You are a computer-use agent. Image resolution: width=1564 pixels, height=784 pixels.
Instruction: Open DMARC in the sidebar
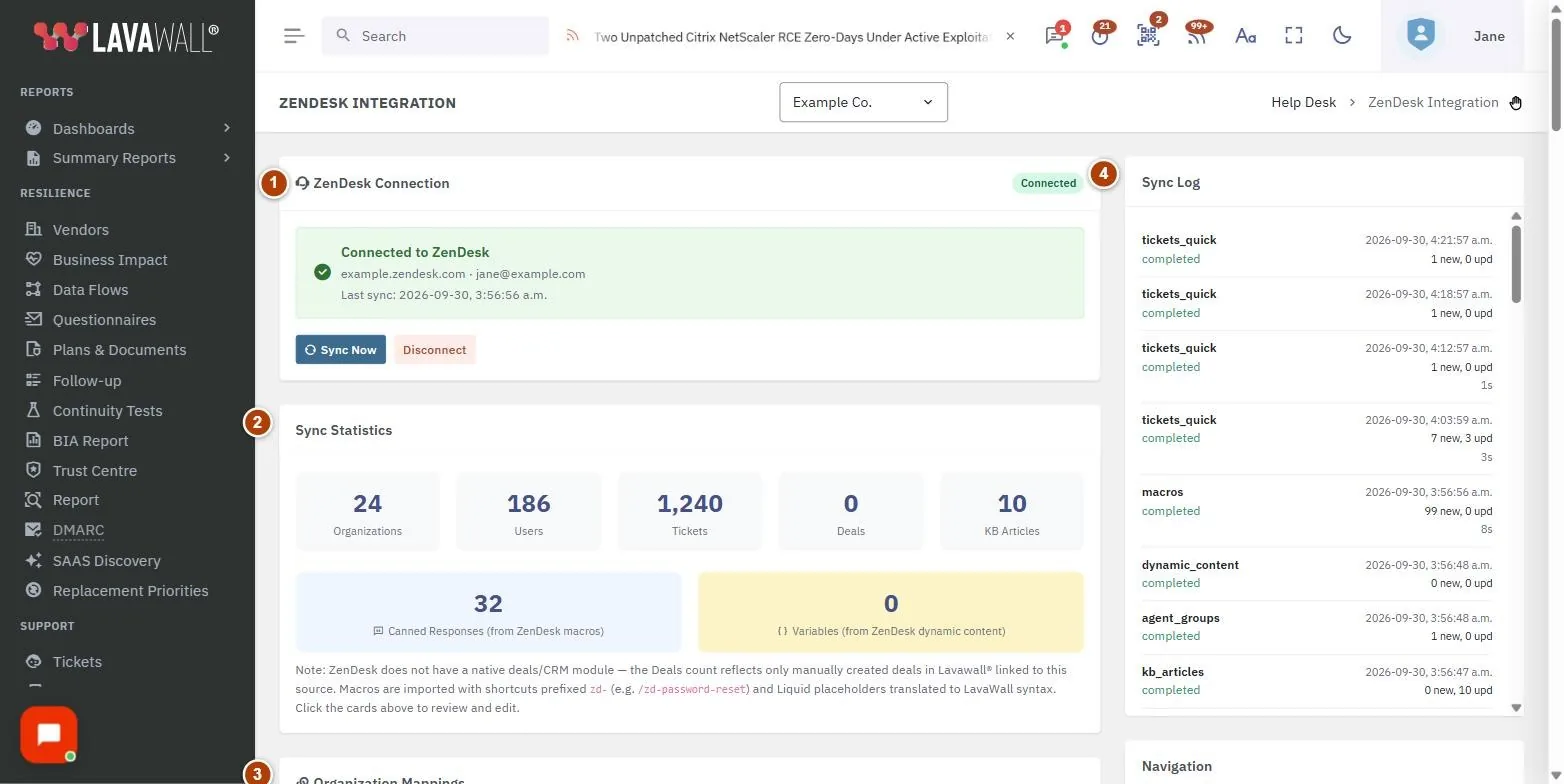(78, 530)
